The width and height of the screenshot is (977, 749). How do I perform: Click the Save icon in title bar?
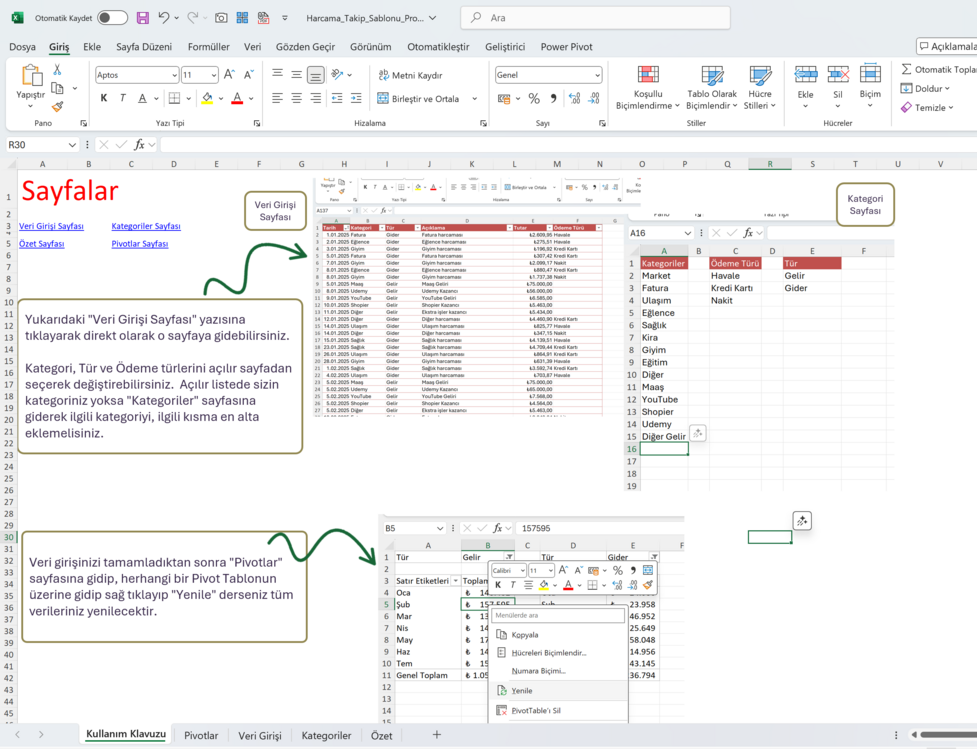[x=143, y=18]
